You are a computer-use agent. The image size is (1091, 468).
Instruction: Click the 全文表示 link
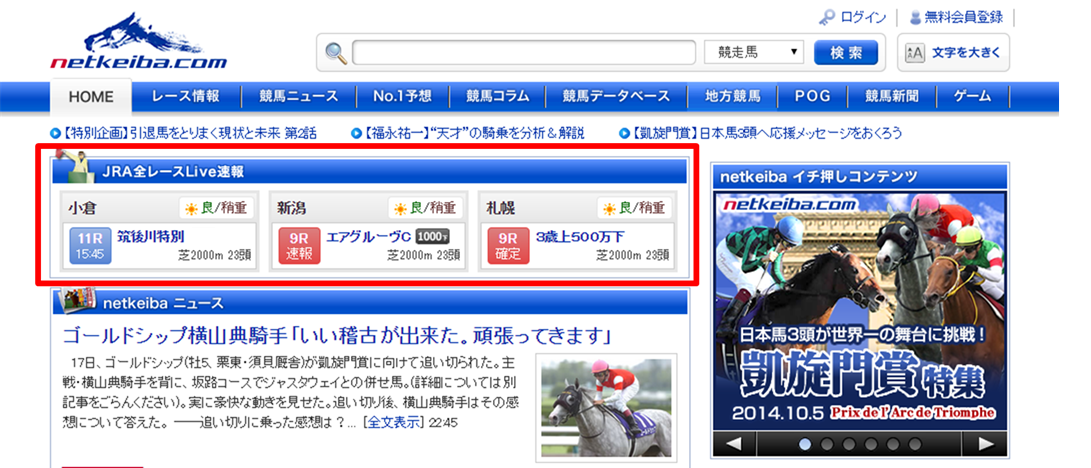(394, 422)
